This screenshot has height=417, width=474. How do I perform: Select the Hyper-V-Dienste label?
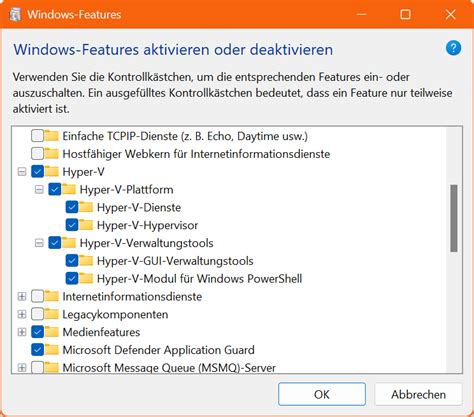[139, 207]
